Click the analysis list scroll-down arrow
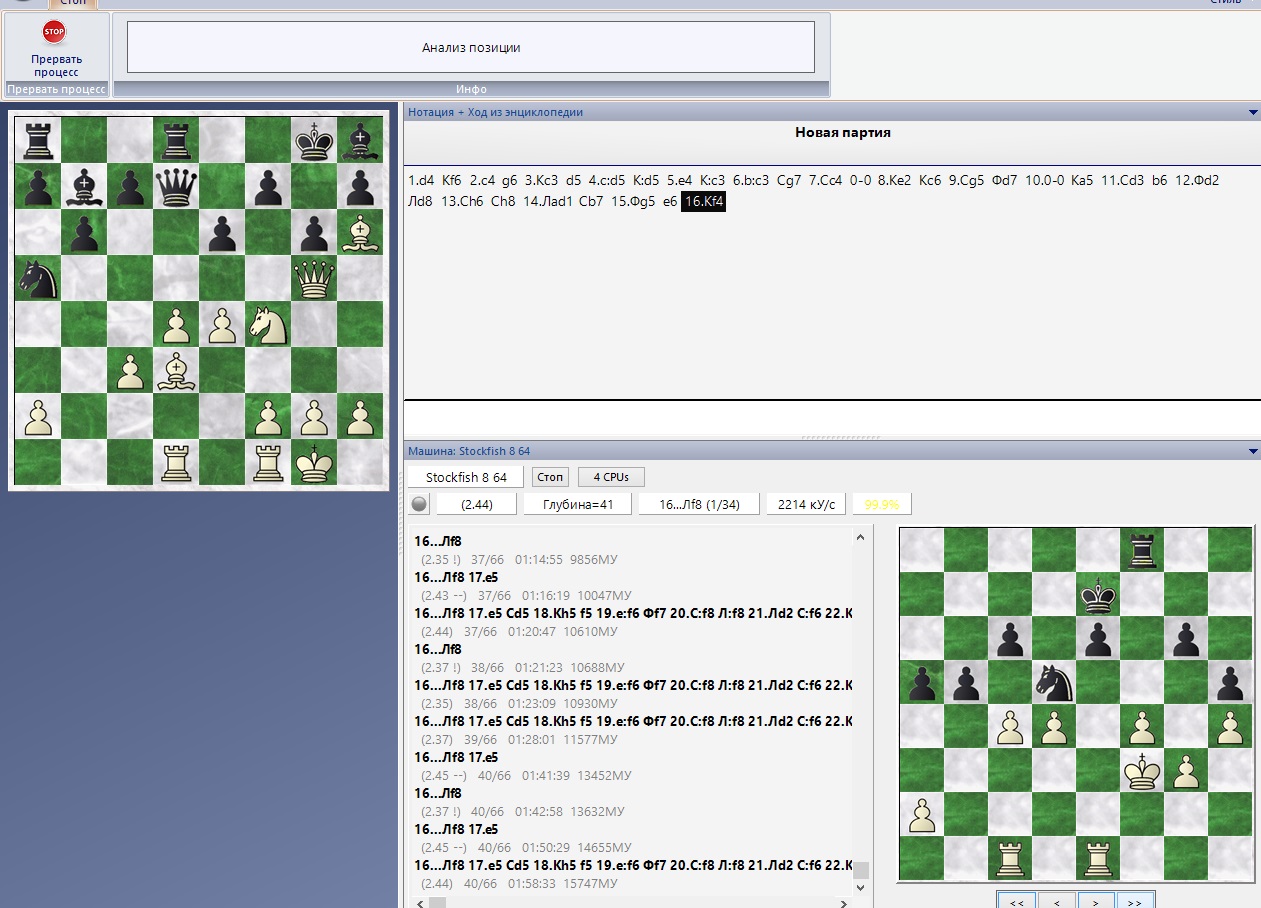 [860, 887]
